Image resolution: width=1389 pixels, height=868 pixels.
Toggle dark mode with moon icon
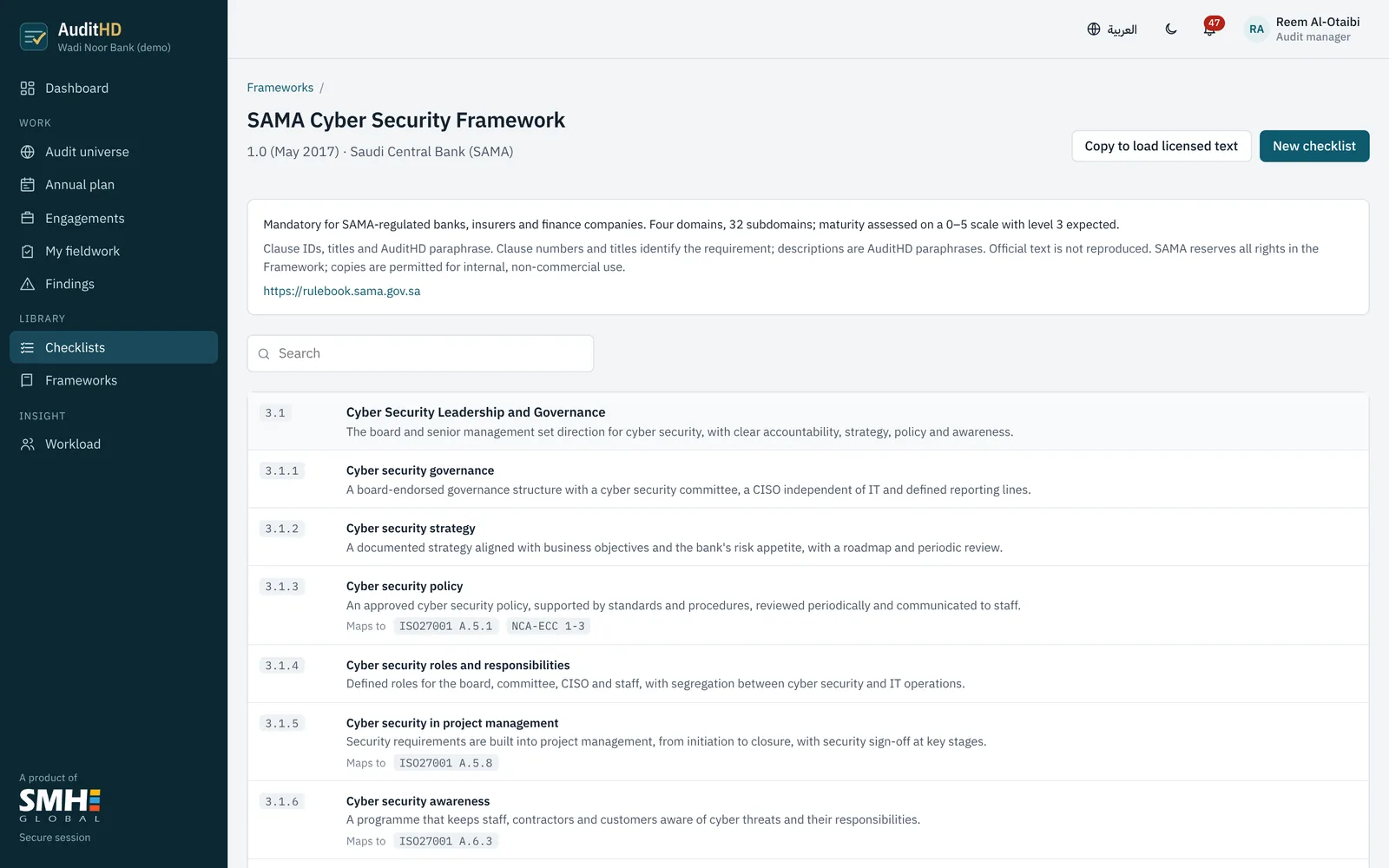tap(1171, 29)
